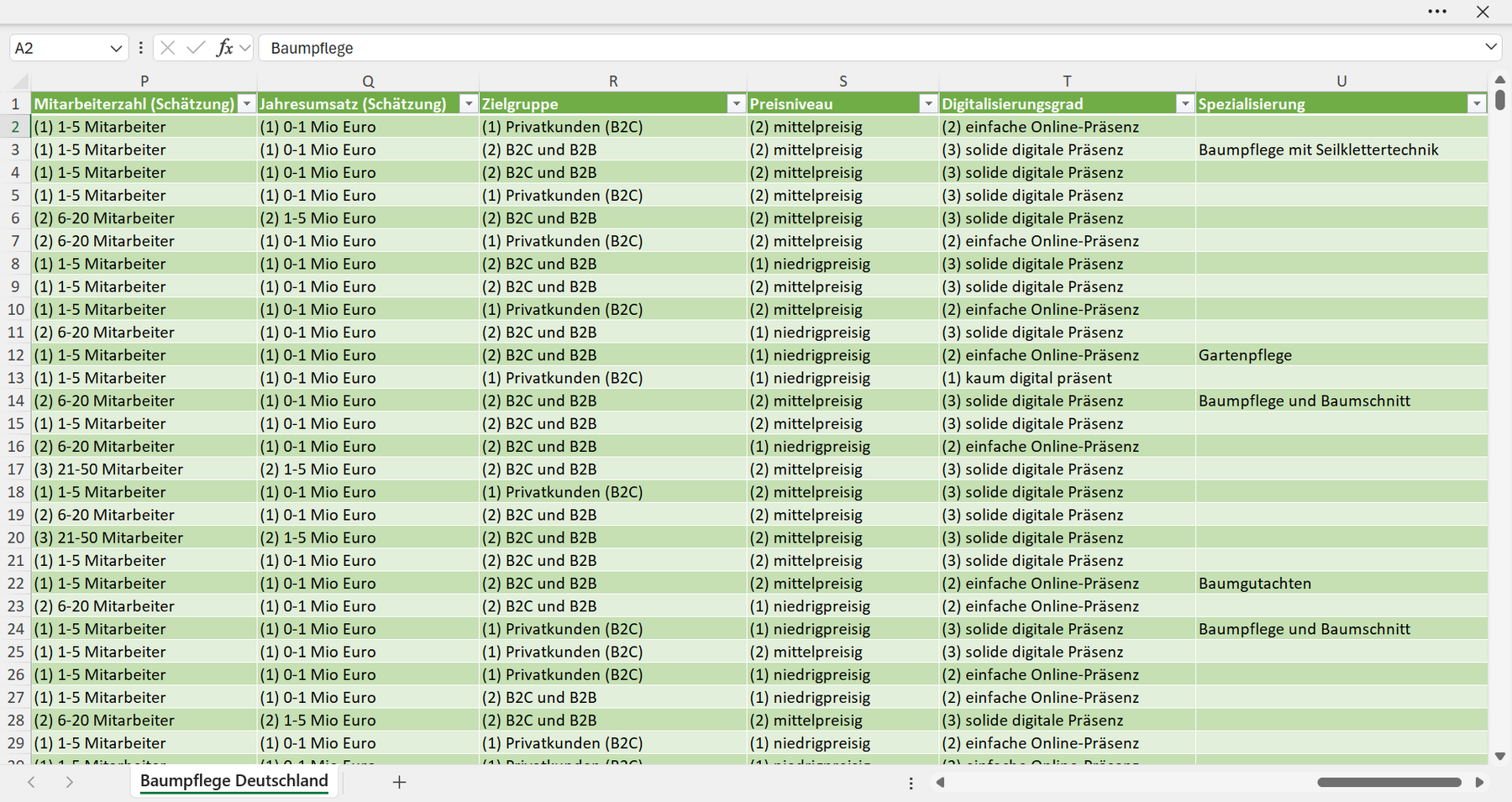Select column T header
1512x802 pixels.
[1067, 81]
